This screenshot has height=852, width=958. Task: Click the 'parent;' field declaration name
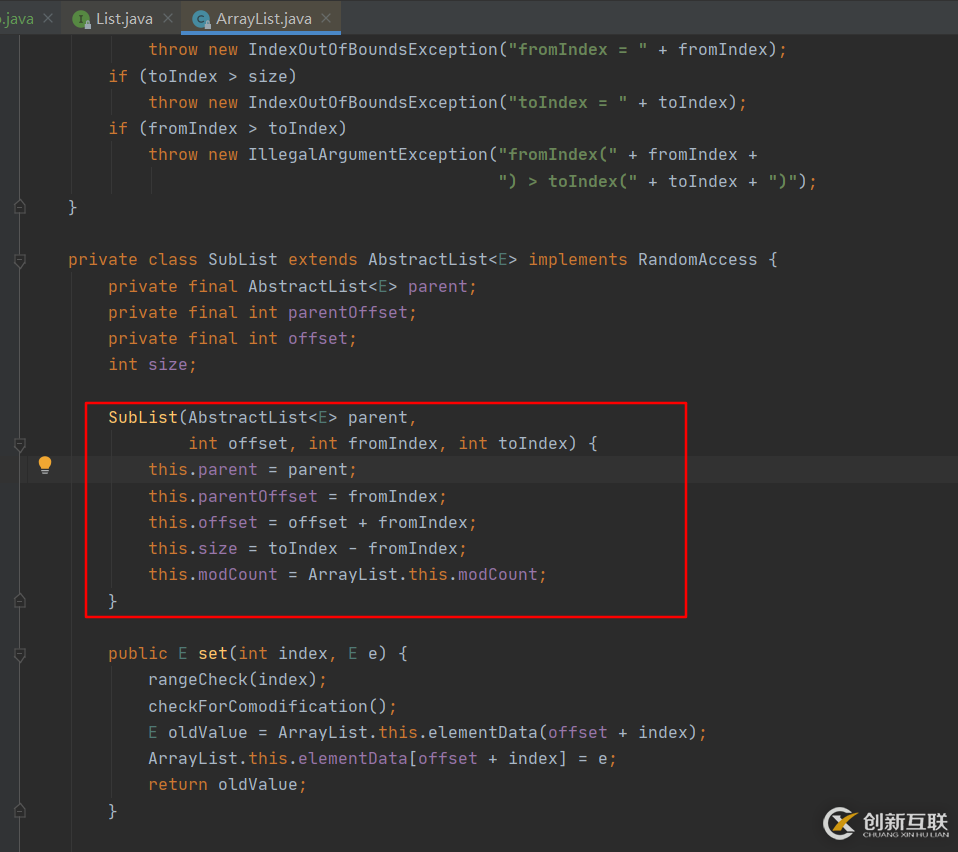click(x=442, y=286)
